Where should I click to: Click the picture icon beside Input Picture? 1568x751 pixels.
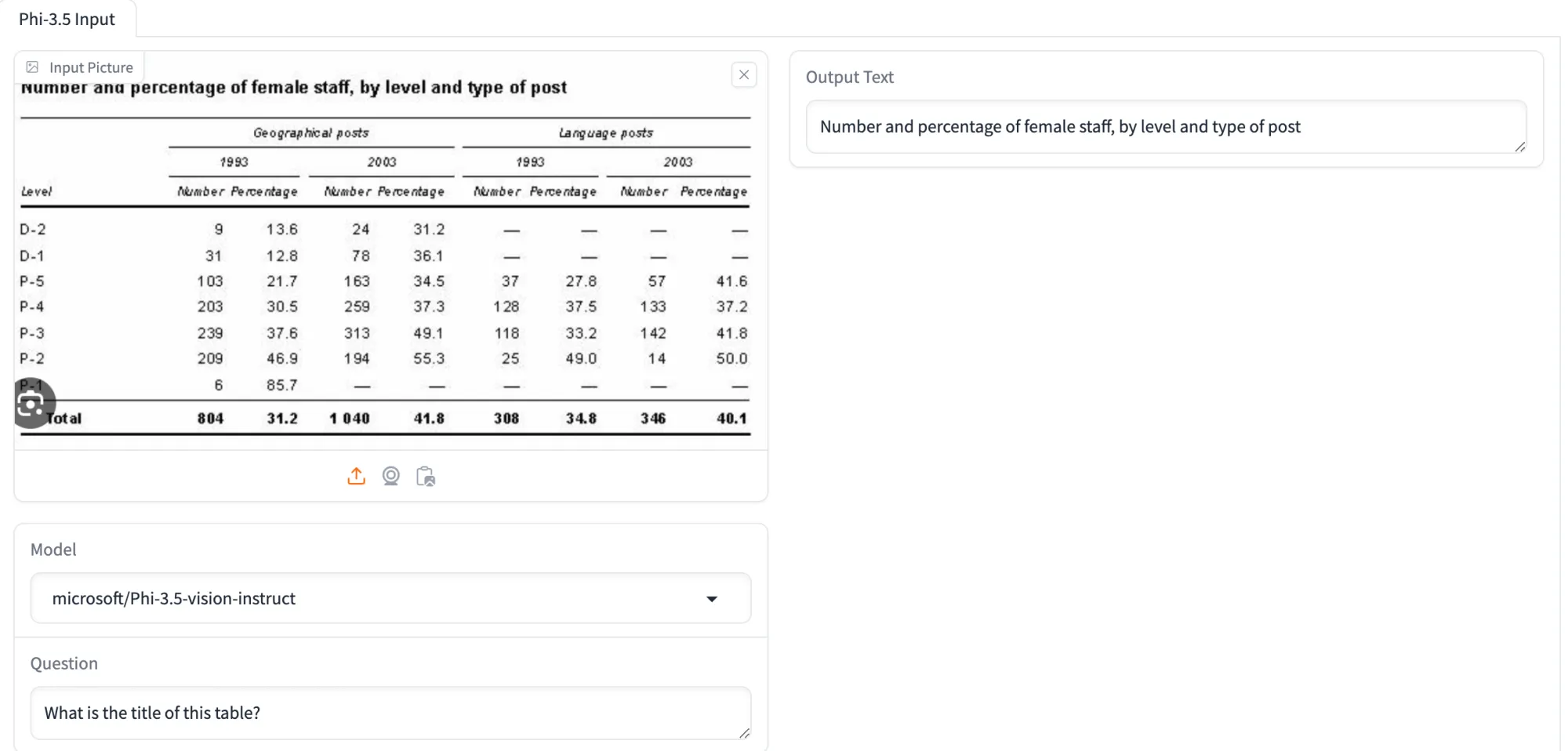coord(33,67)
